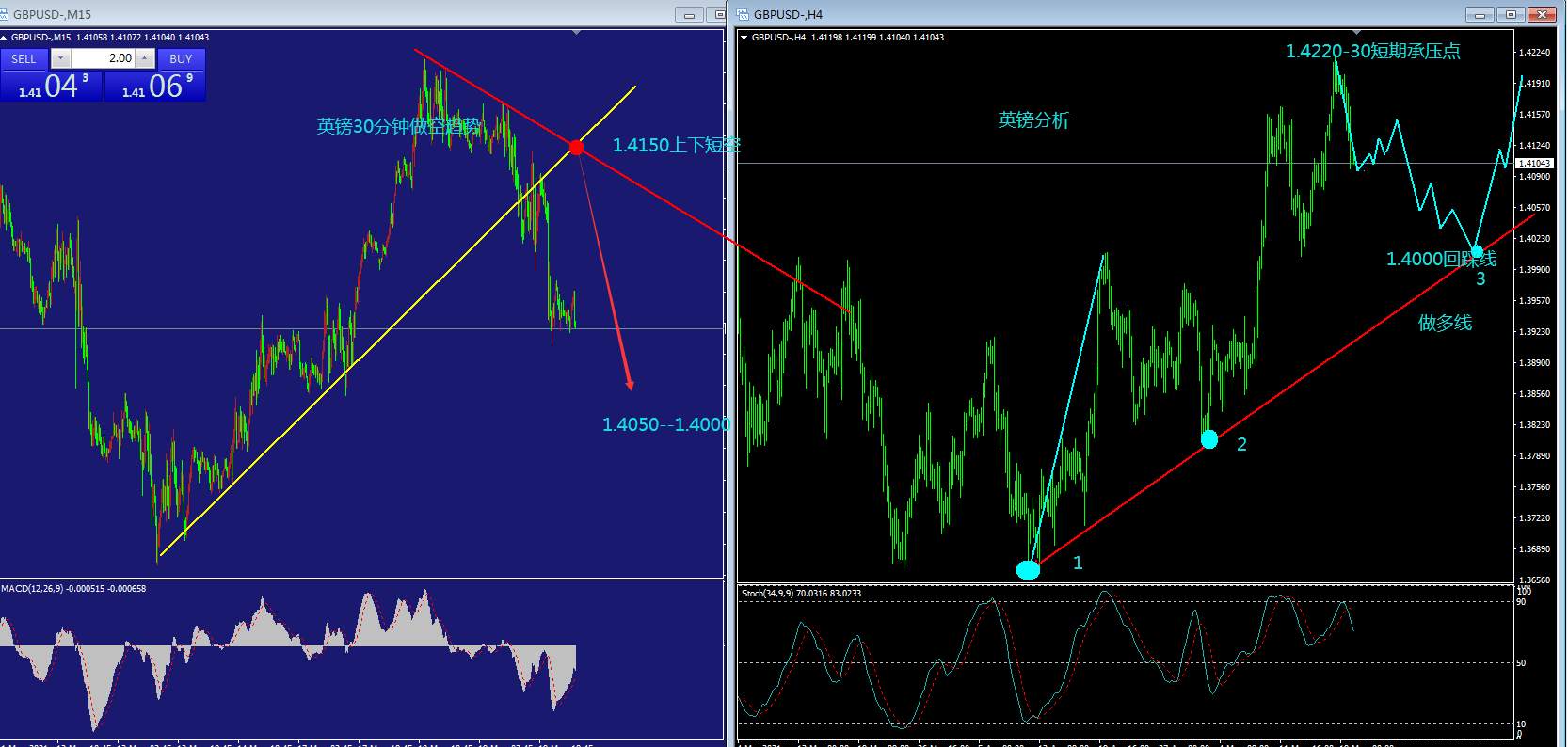Click the GBPUSD-,H4 window title

pyautogui.click(x=788, y=14)
